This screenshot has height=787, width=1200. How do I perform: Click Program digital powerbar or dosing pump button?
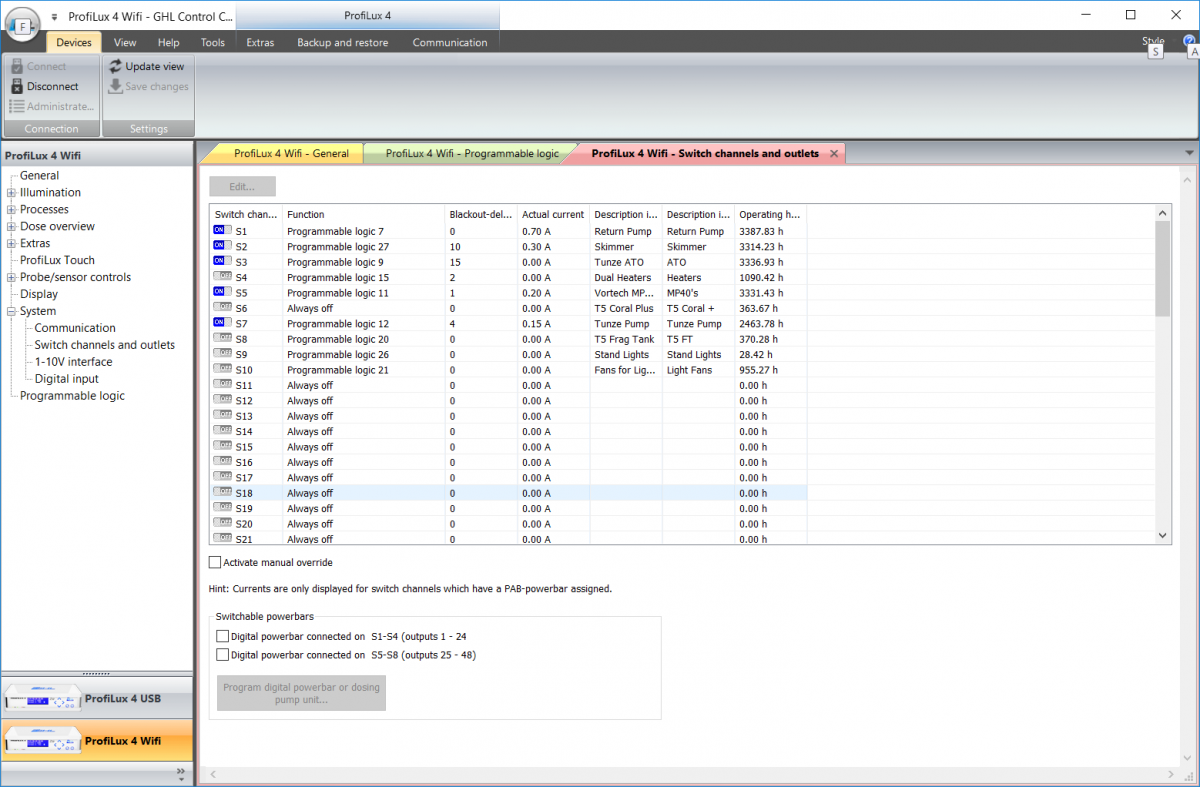(301, 693)
